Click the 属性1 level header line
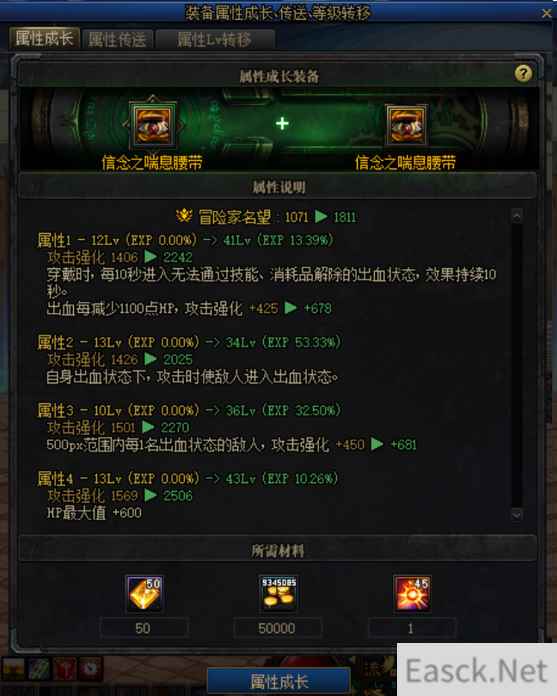The width and height of the screenshot is (557, 696). coord(185,240)
